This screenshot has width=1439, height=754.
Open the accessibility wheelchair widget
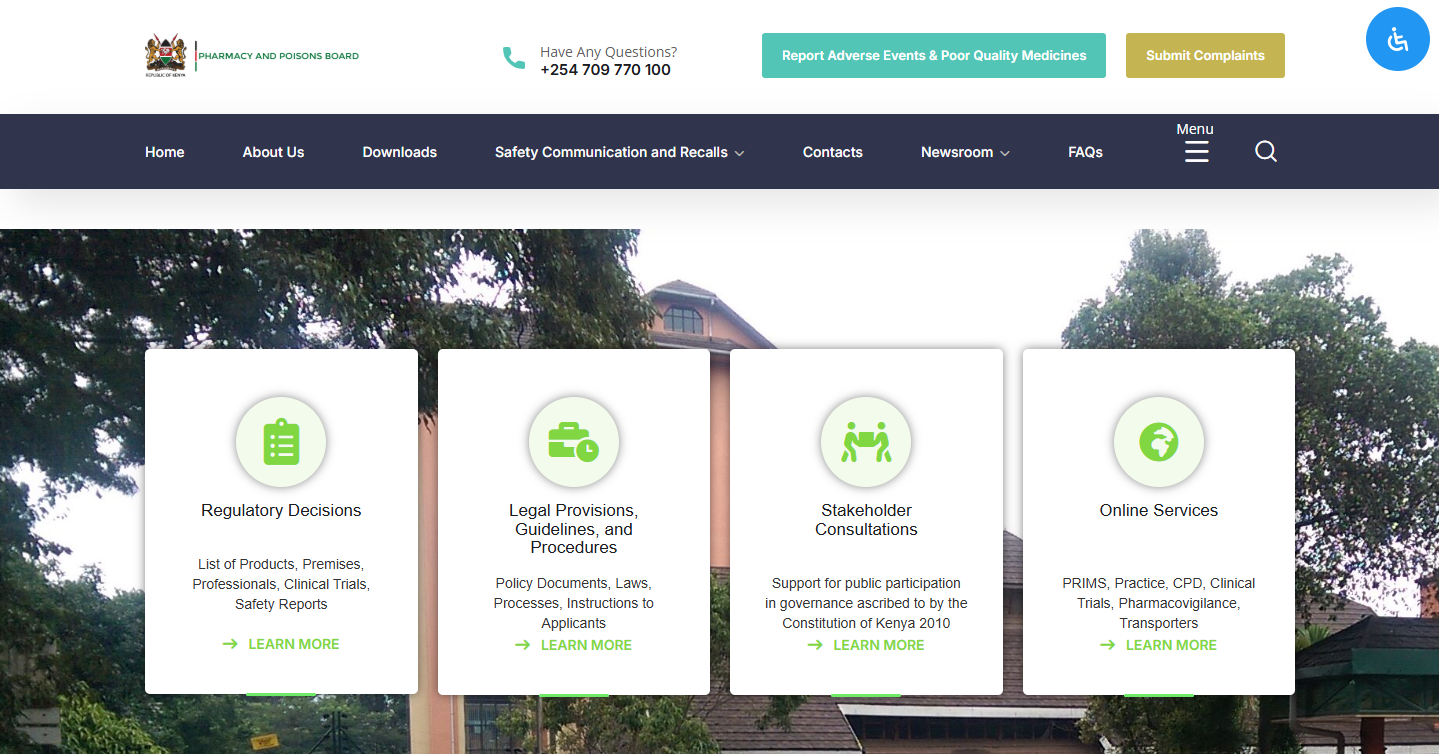click(x=1397, y=39)
